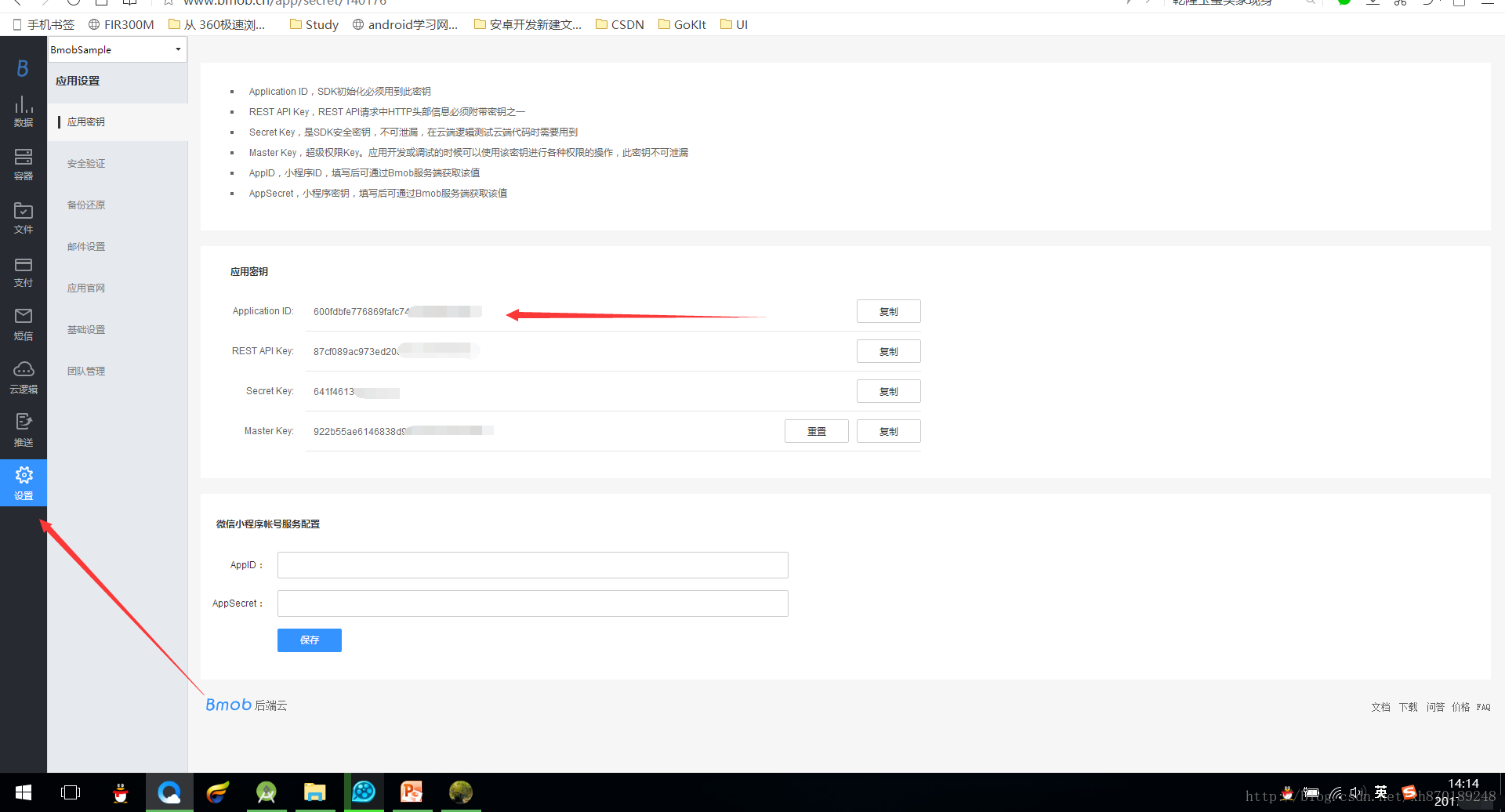Open the rainbow swirl browser on taskbar
1505x812 pixels.
217,792
